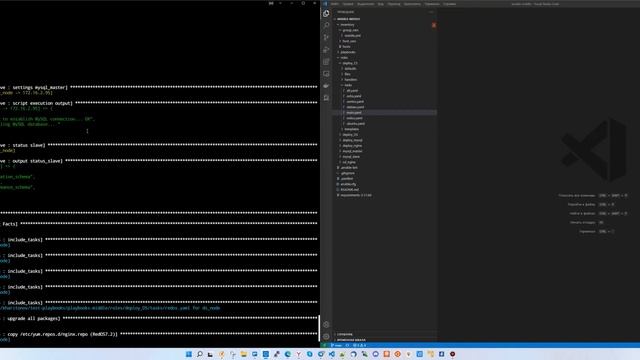Open the Remote Explorer view

tap(326, 74)
